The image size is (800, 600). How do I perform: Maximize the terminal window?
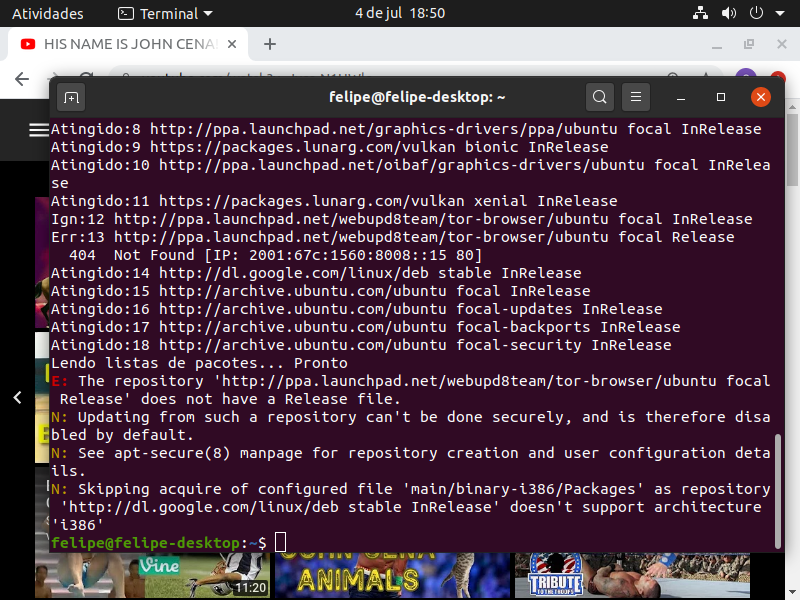pyautogui.click(x=721, y=97)
